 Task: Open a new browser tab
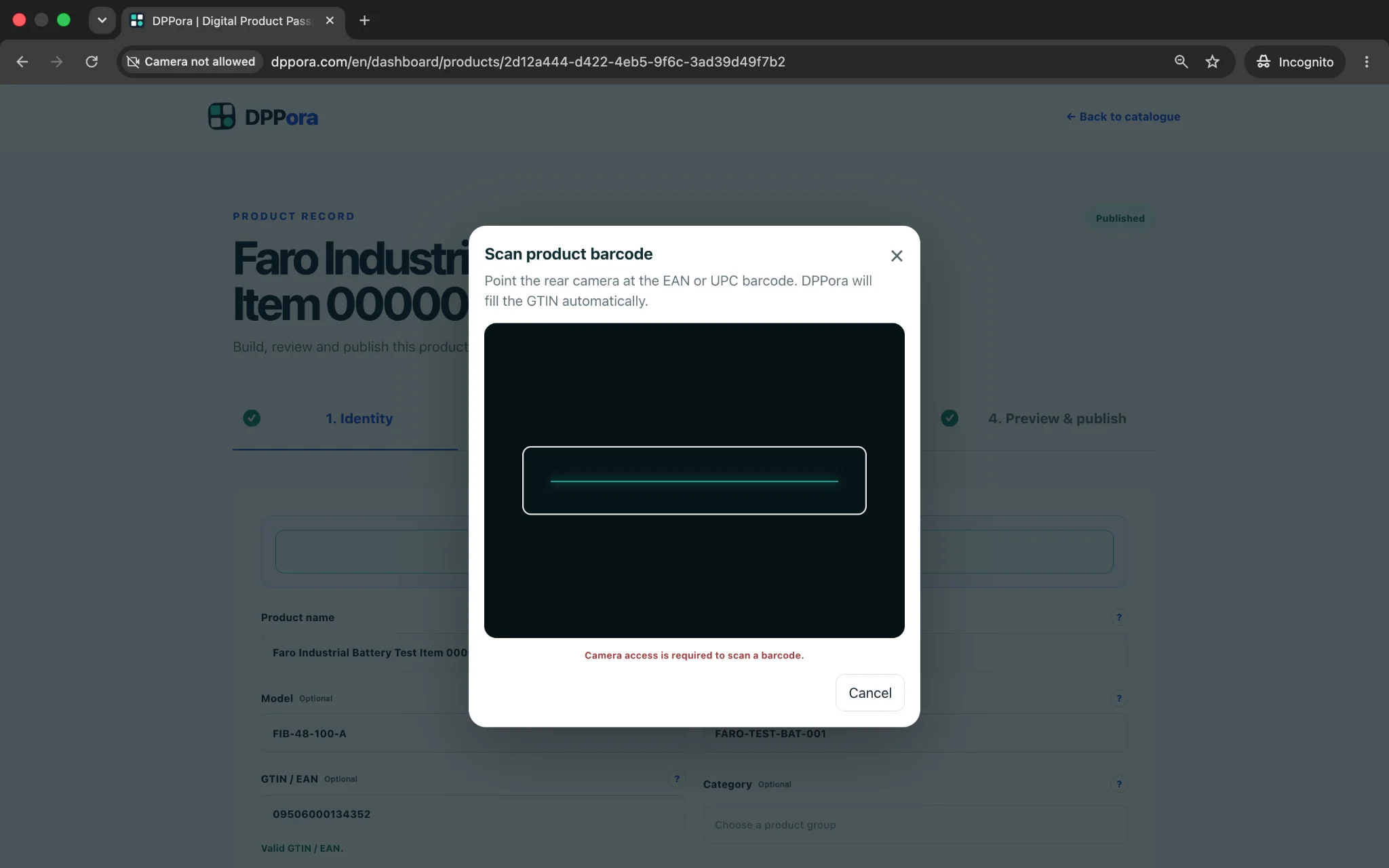click(364, 20)
